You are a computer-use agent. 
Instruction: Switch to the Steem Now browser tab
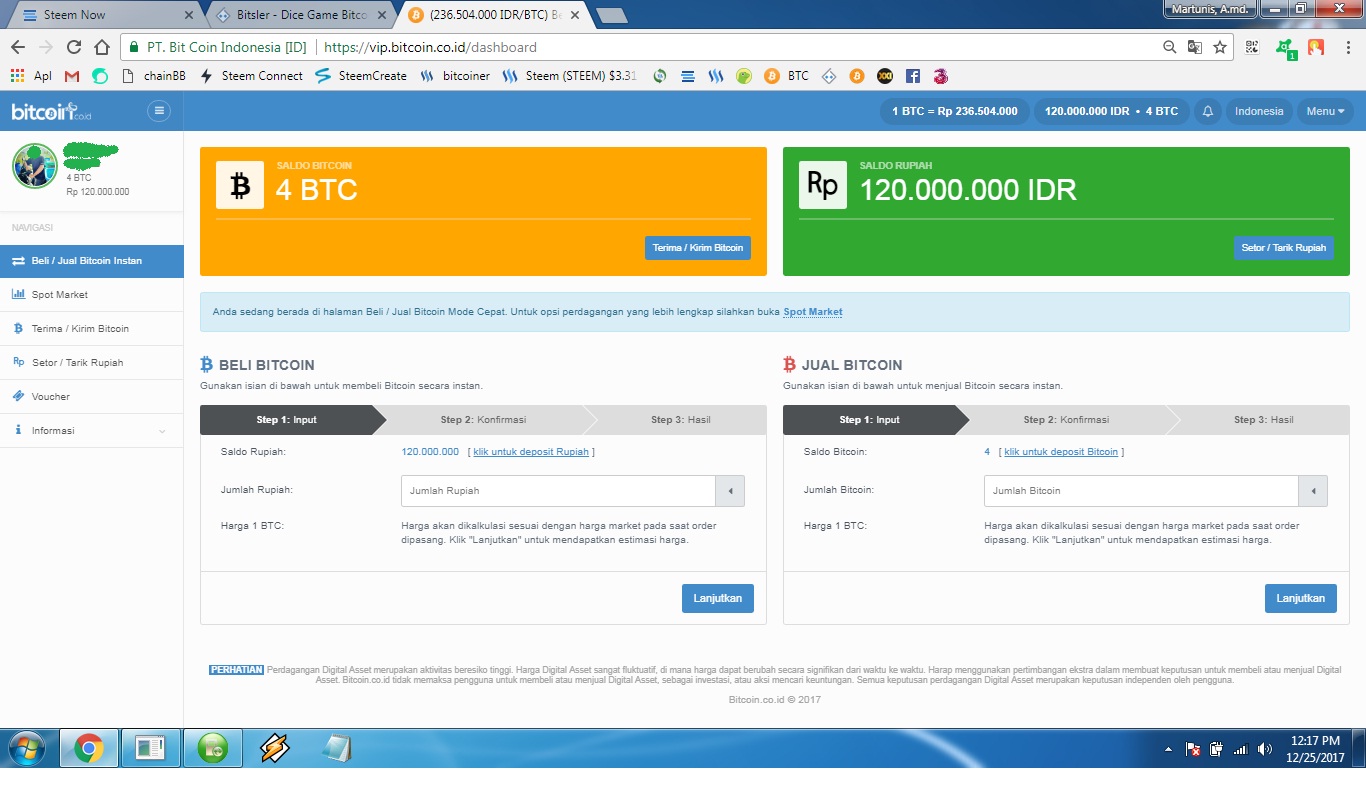pyautogui.click(x=104, y=15)
